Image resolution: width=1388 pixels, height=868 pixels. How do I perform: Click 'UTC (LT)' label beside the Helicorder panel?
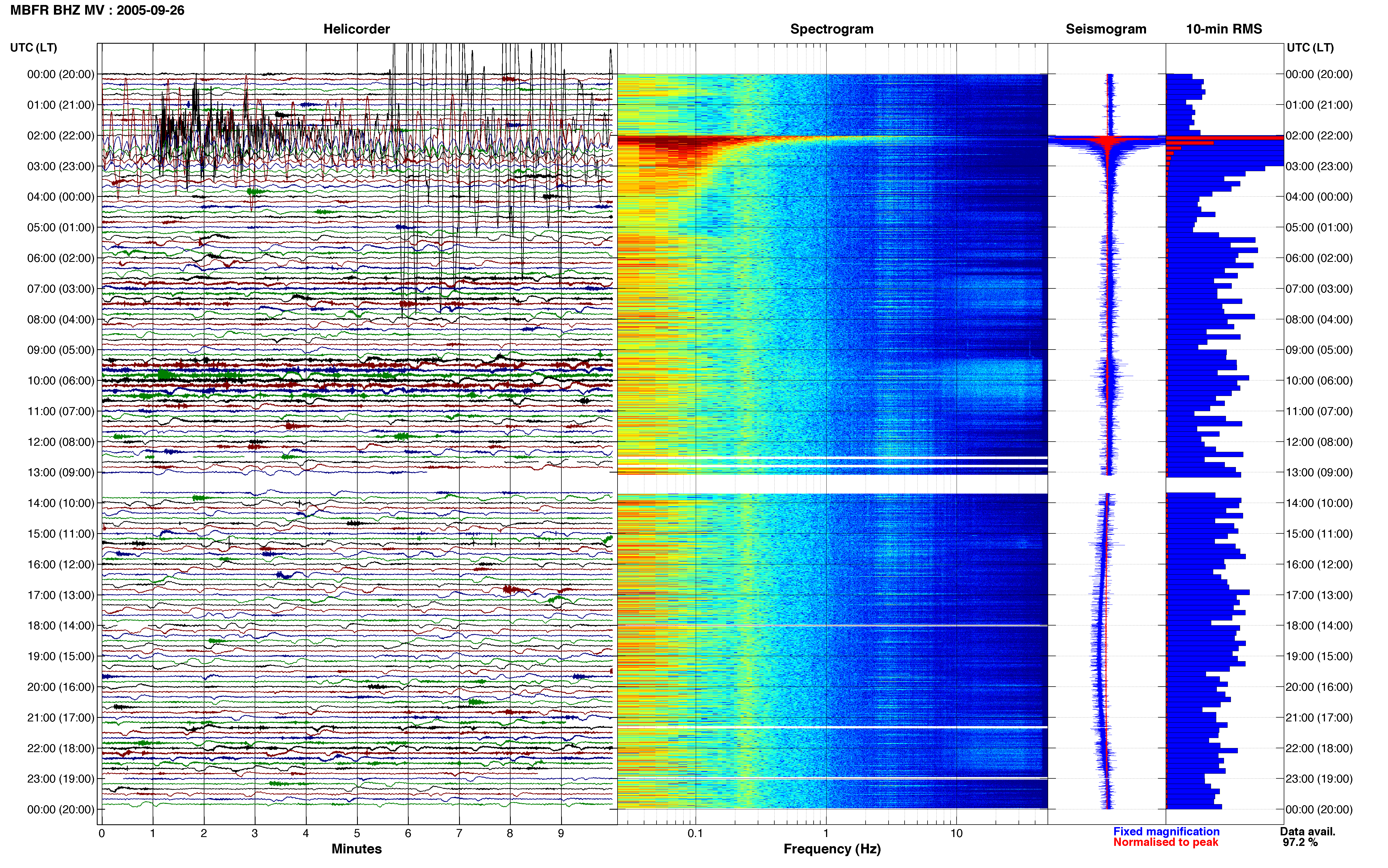(x=34, y=48)
